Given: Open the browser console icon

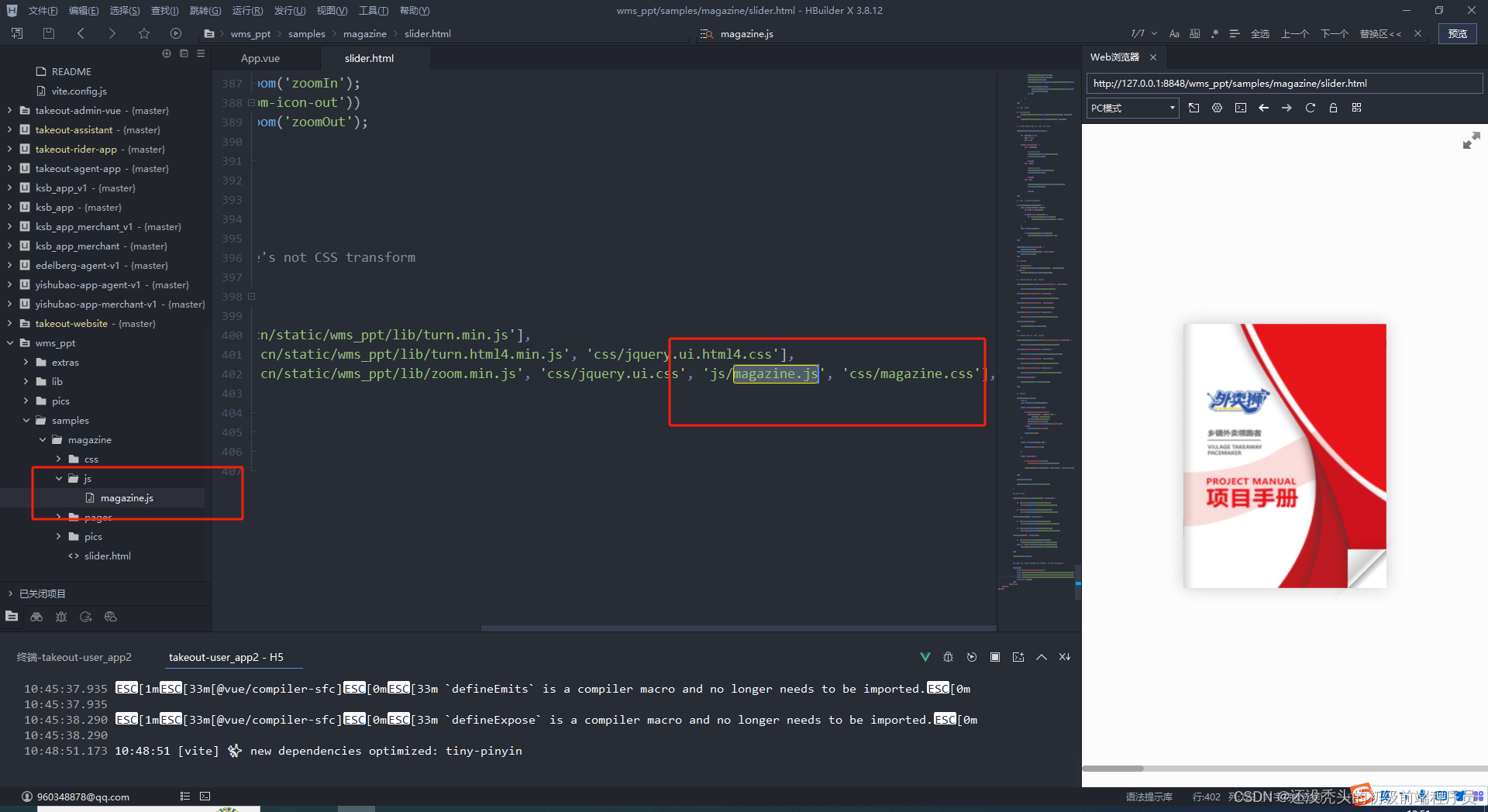Looking at the screenshot, I should [1240, 108].
